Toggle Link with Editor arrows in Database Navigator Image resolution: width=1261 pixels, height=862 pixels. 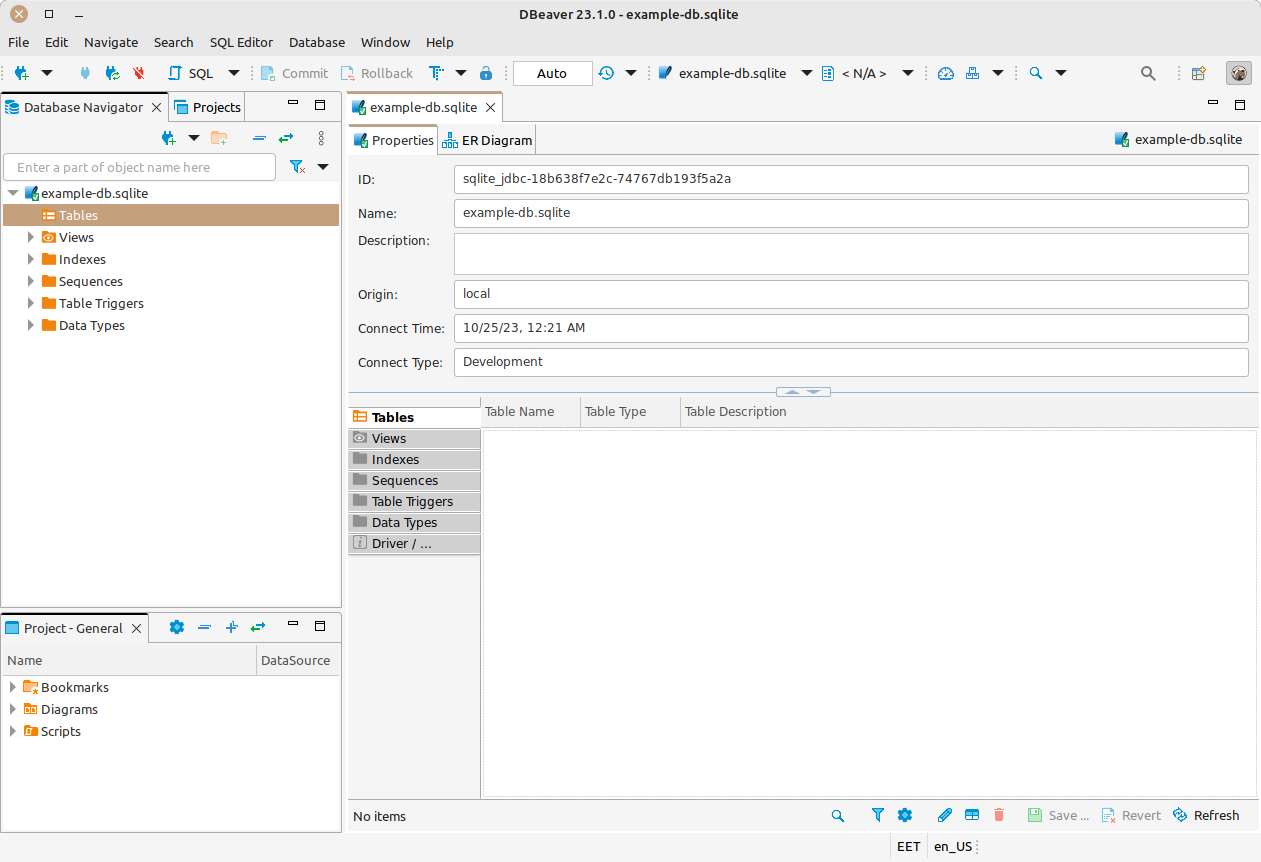pyautogui.click(x=286, y=138)
